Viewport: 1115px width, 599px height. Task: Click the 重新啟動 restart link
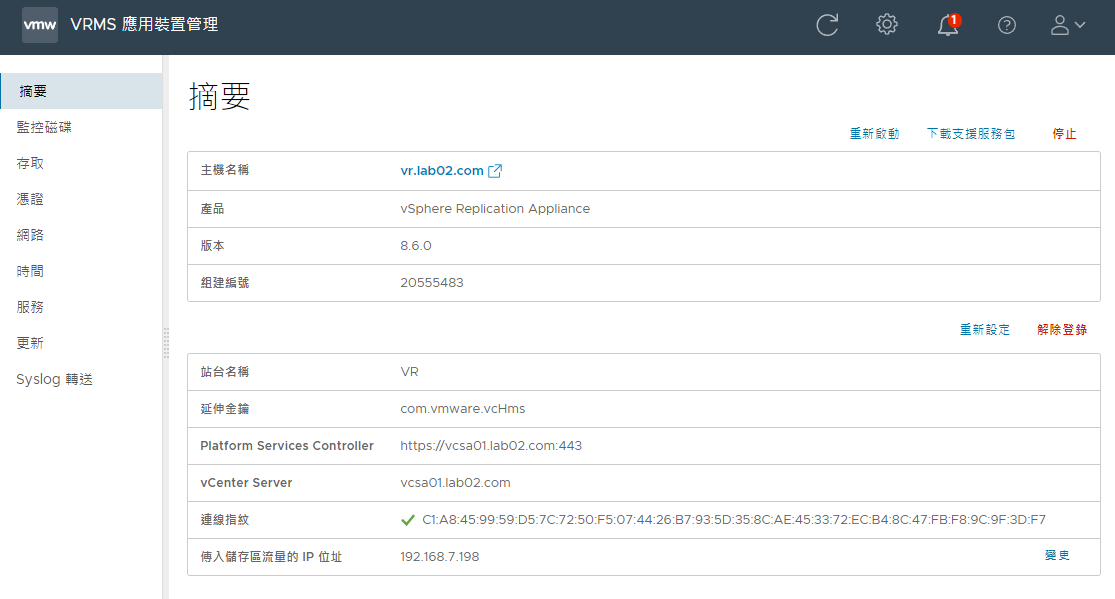point(874,134)
